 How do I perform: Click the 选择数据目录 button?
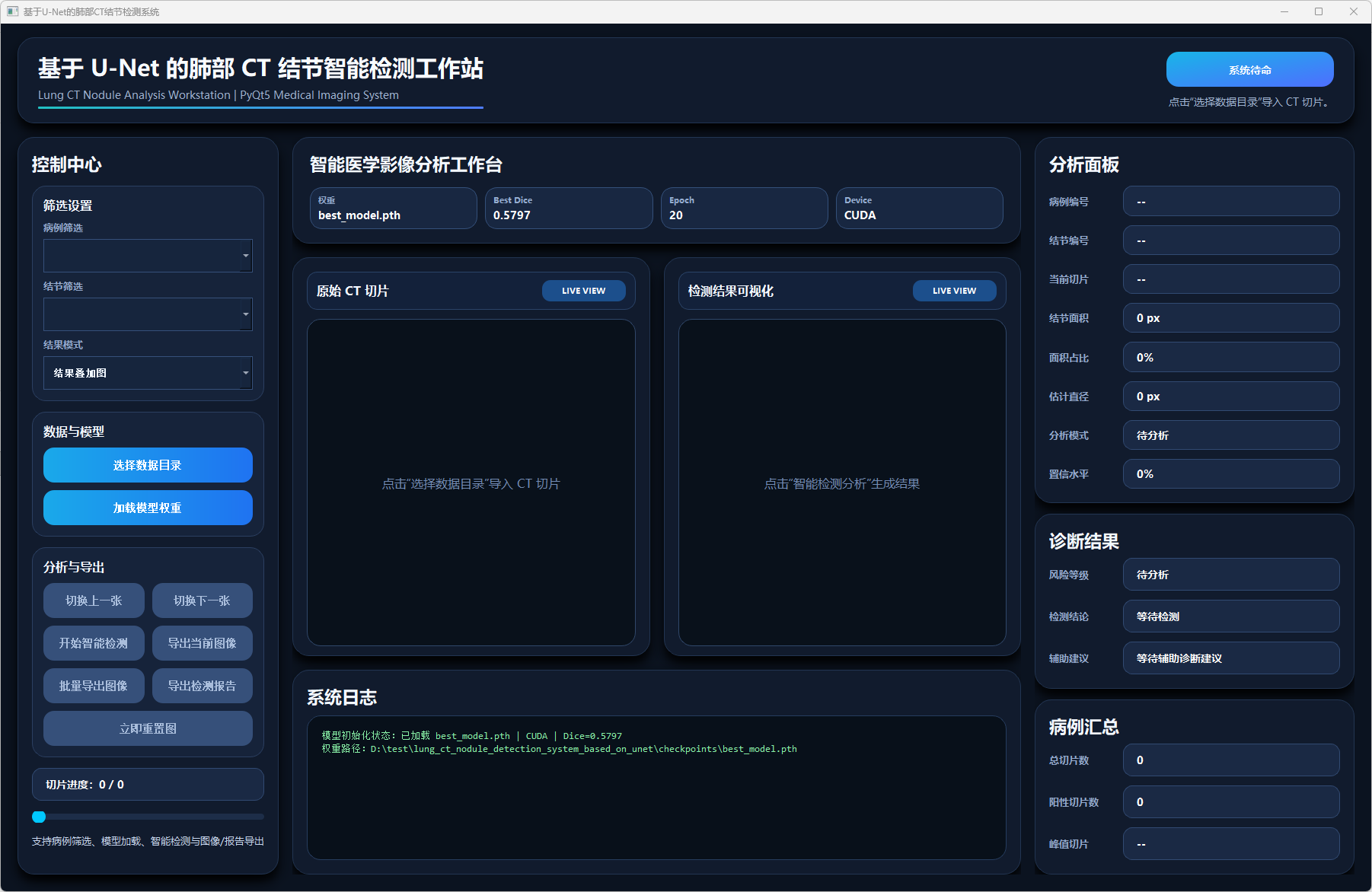click(x=148, y=465)
